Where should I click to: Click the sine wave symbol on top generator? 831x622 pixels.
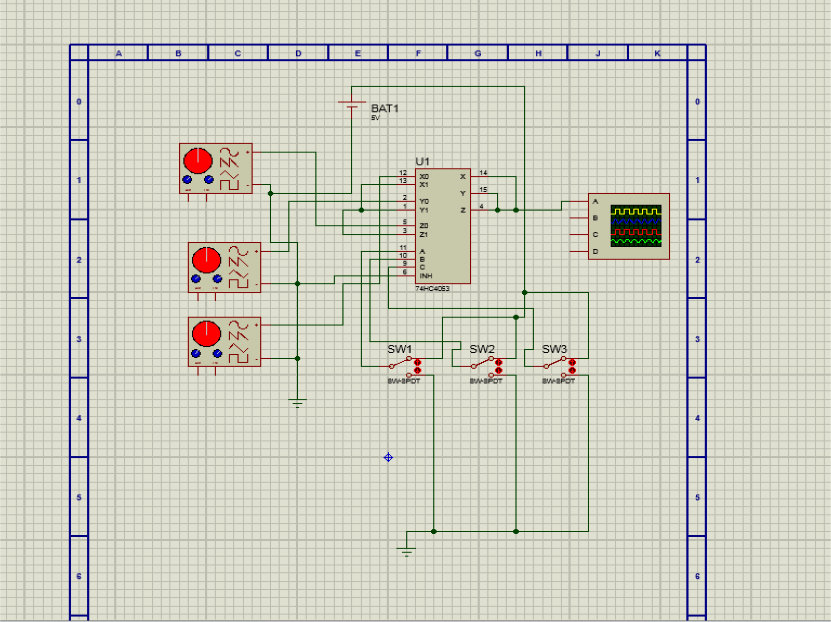[x=229, y=154]
